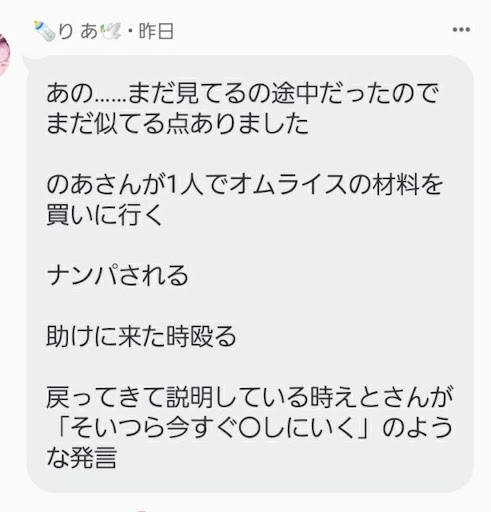This screenshot has width=491, height=512.
Task: Click the 昨日 timestamp of the comment
Action: tap(156, 31)
